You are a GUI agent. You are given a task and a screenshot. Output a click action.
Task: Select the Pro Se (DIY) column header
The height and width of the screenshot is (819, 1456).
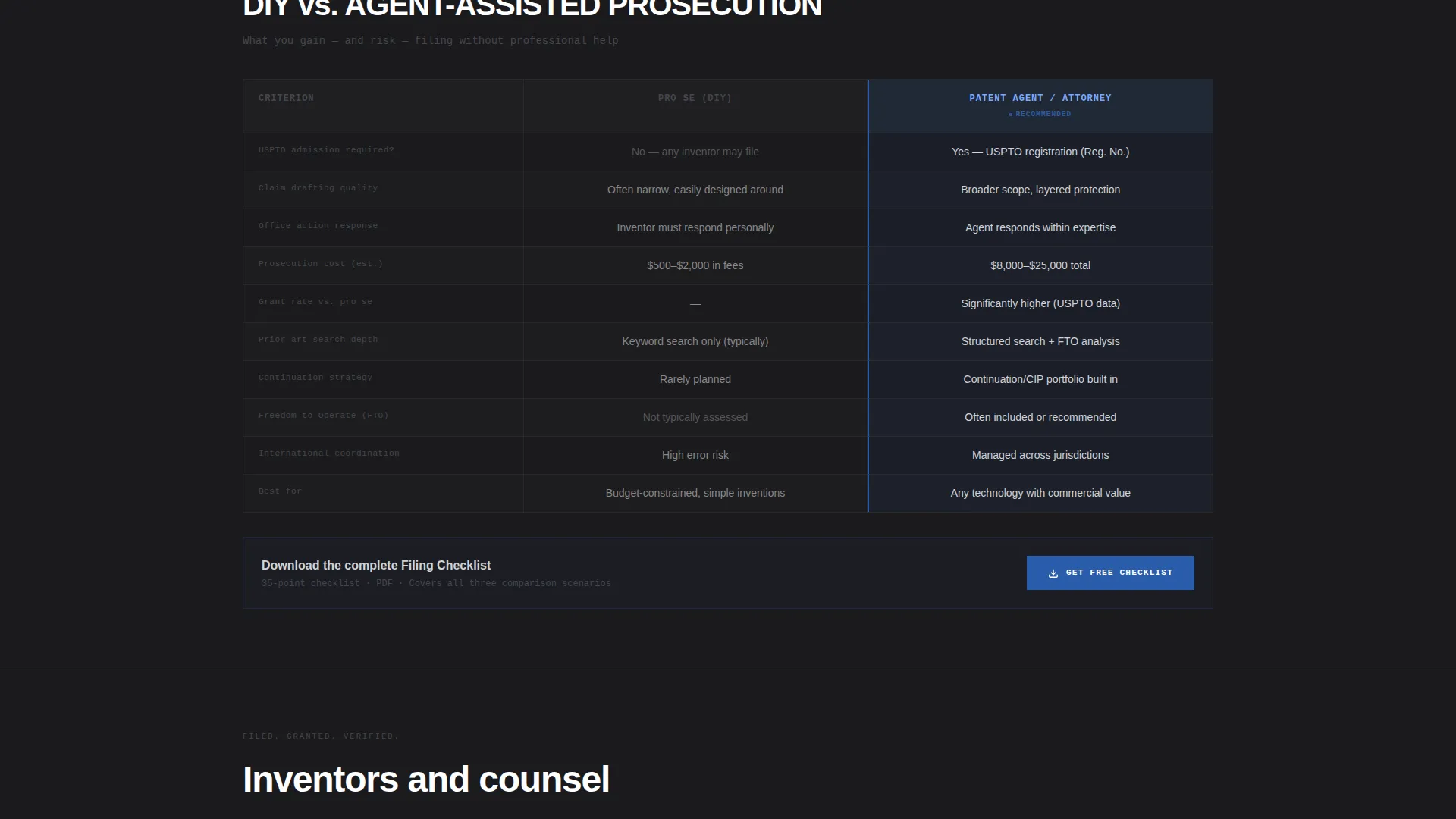[695, 106]
